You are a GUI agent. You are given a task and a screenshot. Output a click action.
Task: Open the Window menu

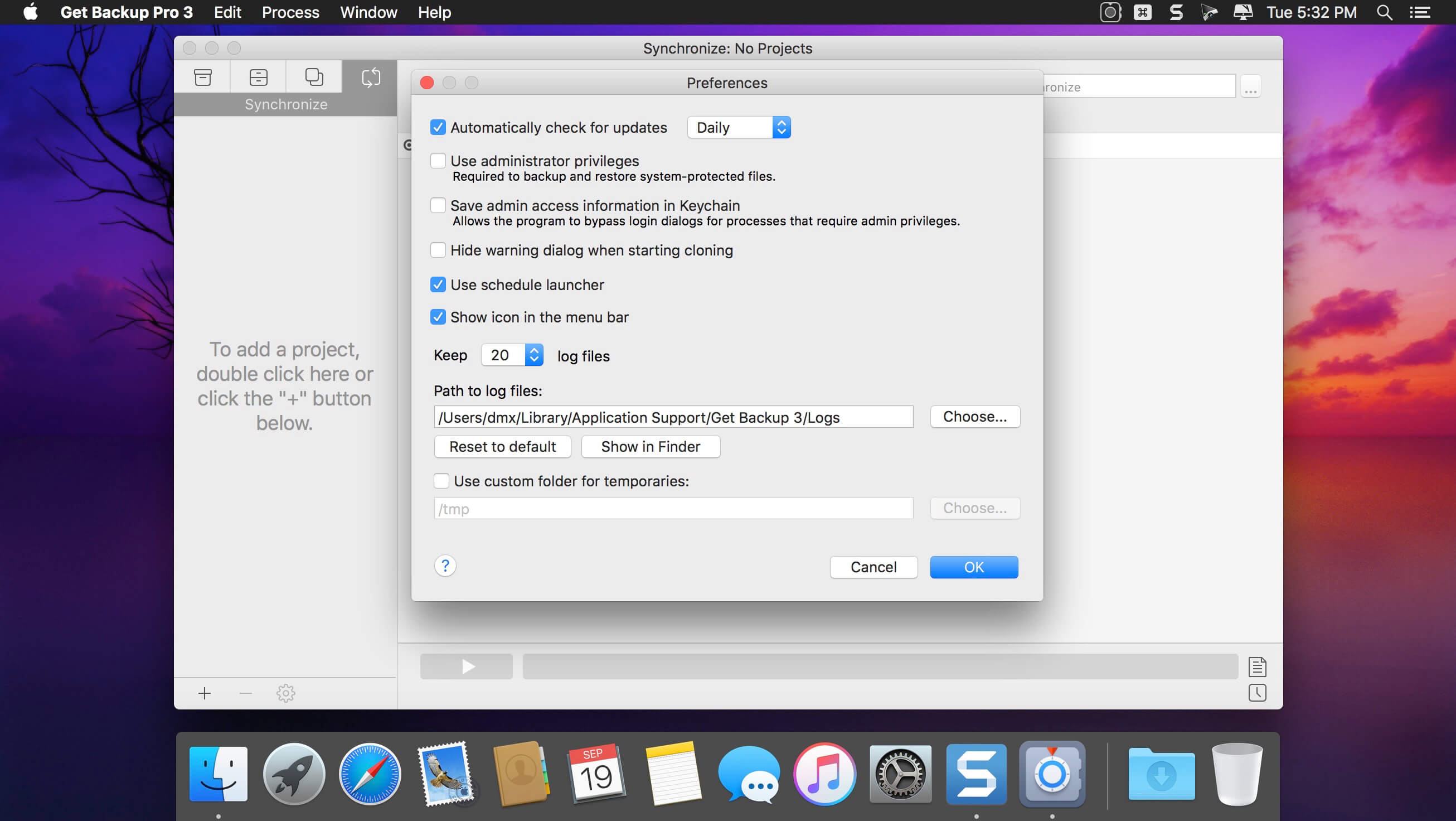368,12
